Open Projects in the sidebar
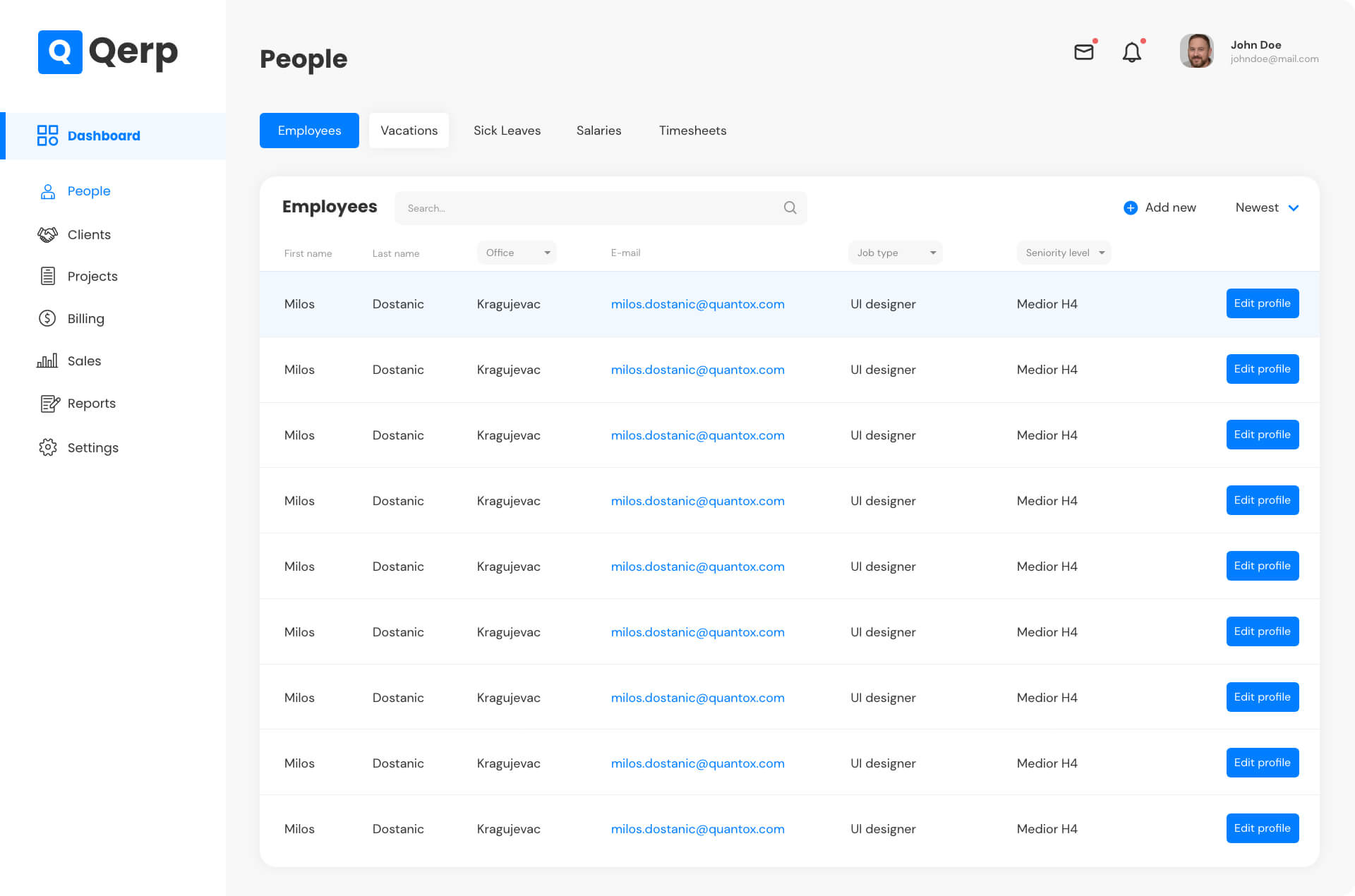The height and width of the screenshot is (896, 1355). pyautogui.click(x=92, y=277)
